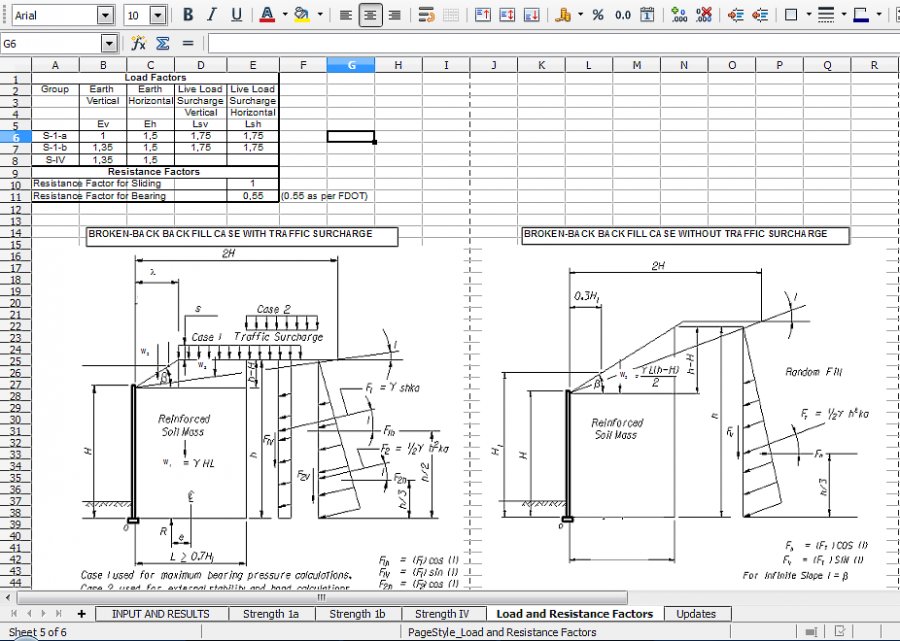Select Load and Resistance Factors sheet tab
Viewport: 900px width, 641px height.
coord(575,614)
